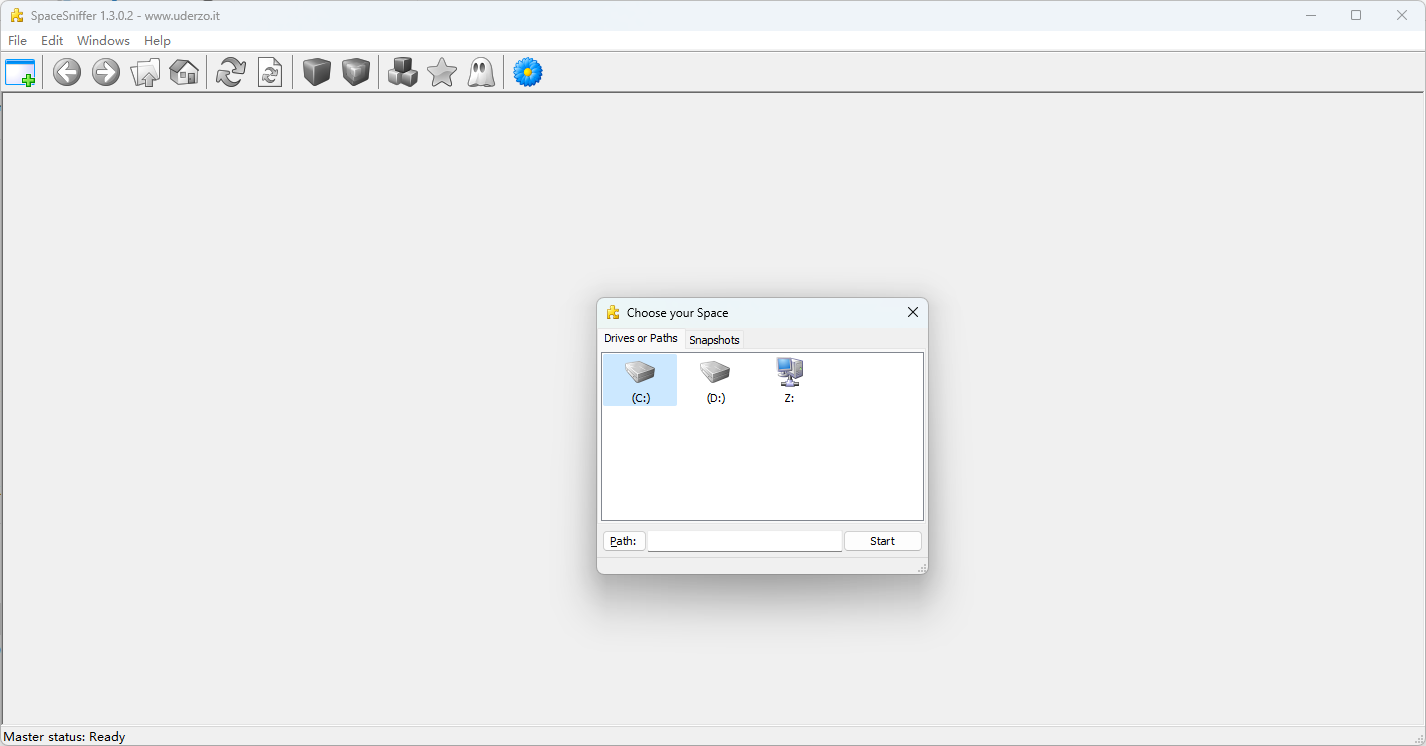Click the folder up-level icon

tap(145, 73)
